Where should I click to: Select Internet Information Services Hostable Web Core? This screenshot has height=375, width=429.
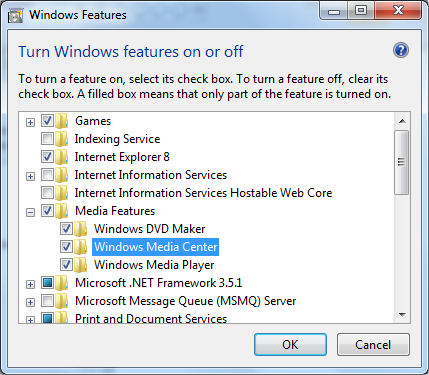click(x=203, y=193)
